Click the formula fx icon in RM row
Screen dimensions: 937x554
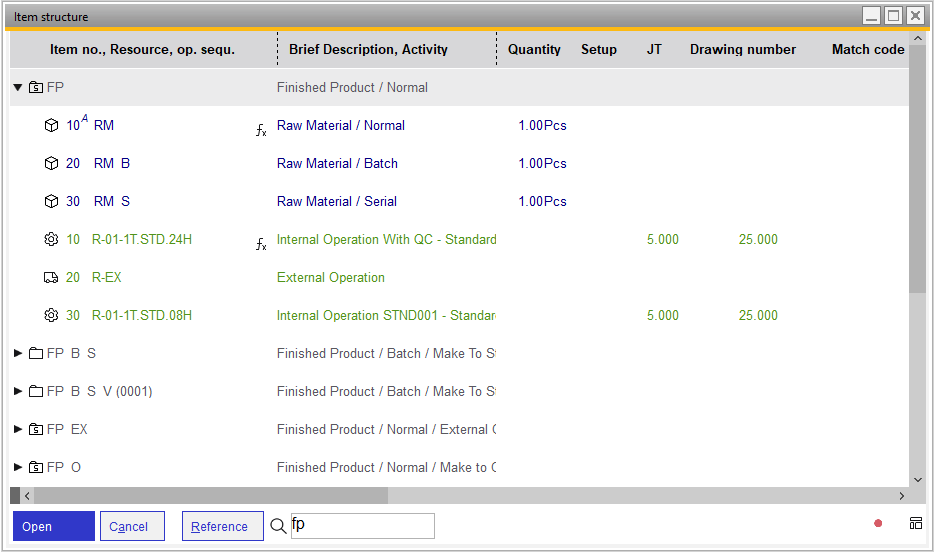(x=261, y=130)
